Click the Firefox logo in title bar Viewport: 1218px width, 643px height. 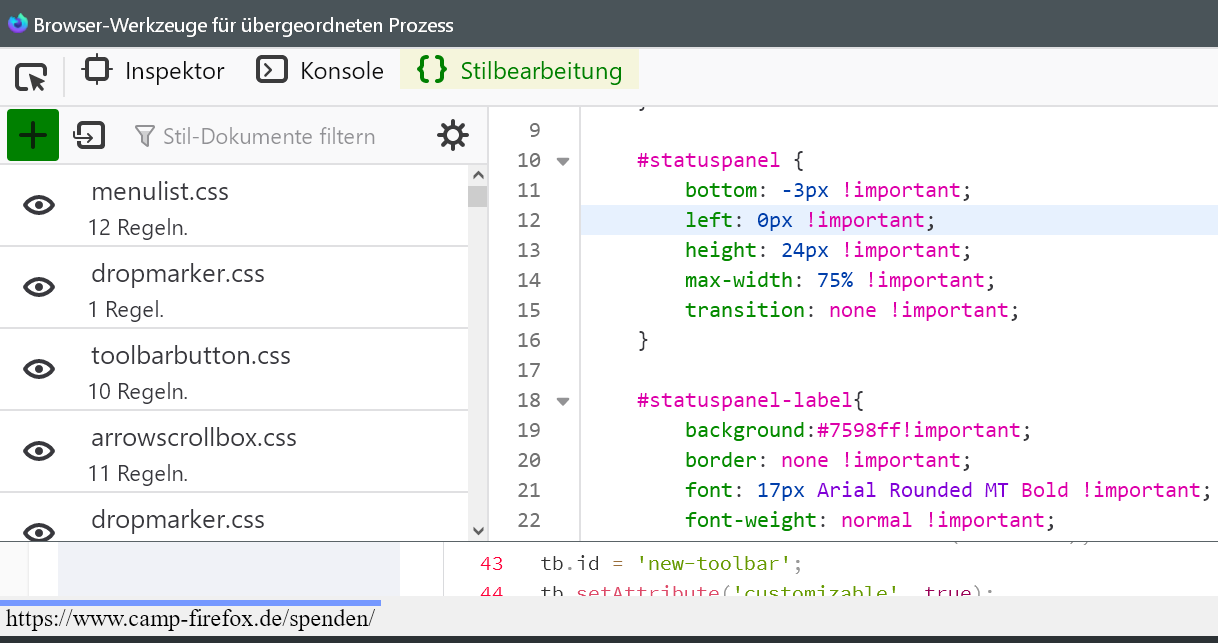[x=17, y=24]
